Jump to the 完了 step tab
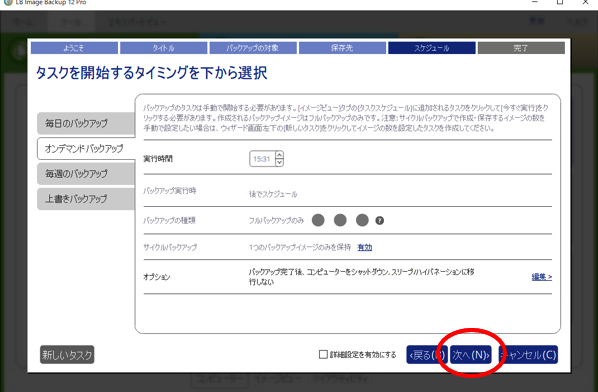 pos(521,48)
